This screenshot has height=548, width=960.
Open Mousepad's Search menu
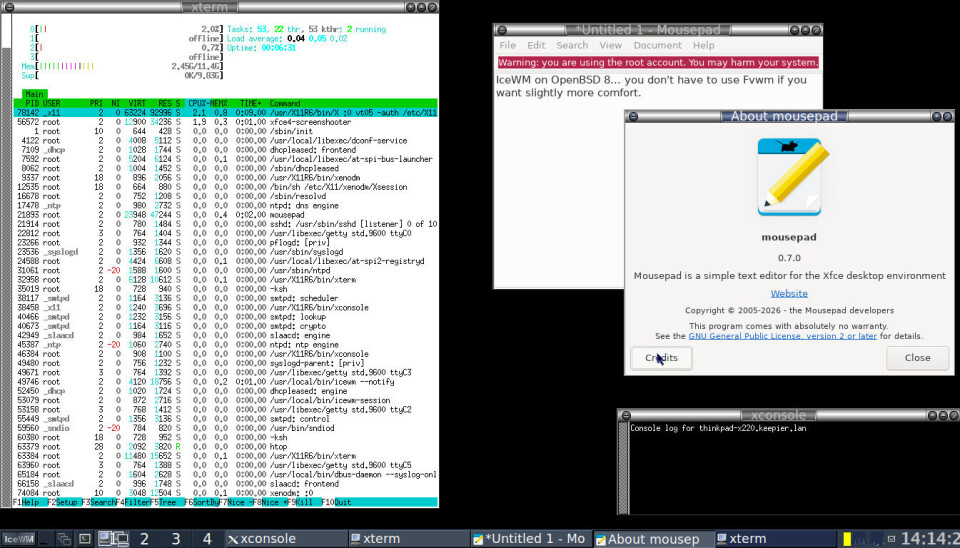click(x=572, y=45)
